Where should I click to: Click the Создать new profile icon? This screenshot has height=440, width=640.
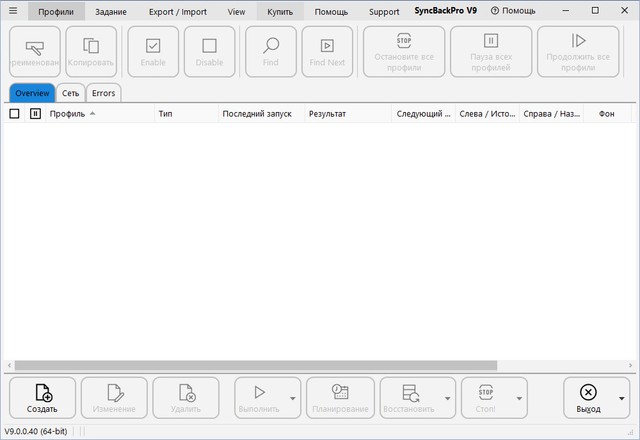42,392
